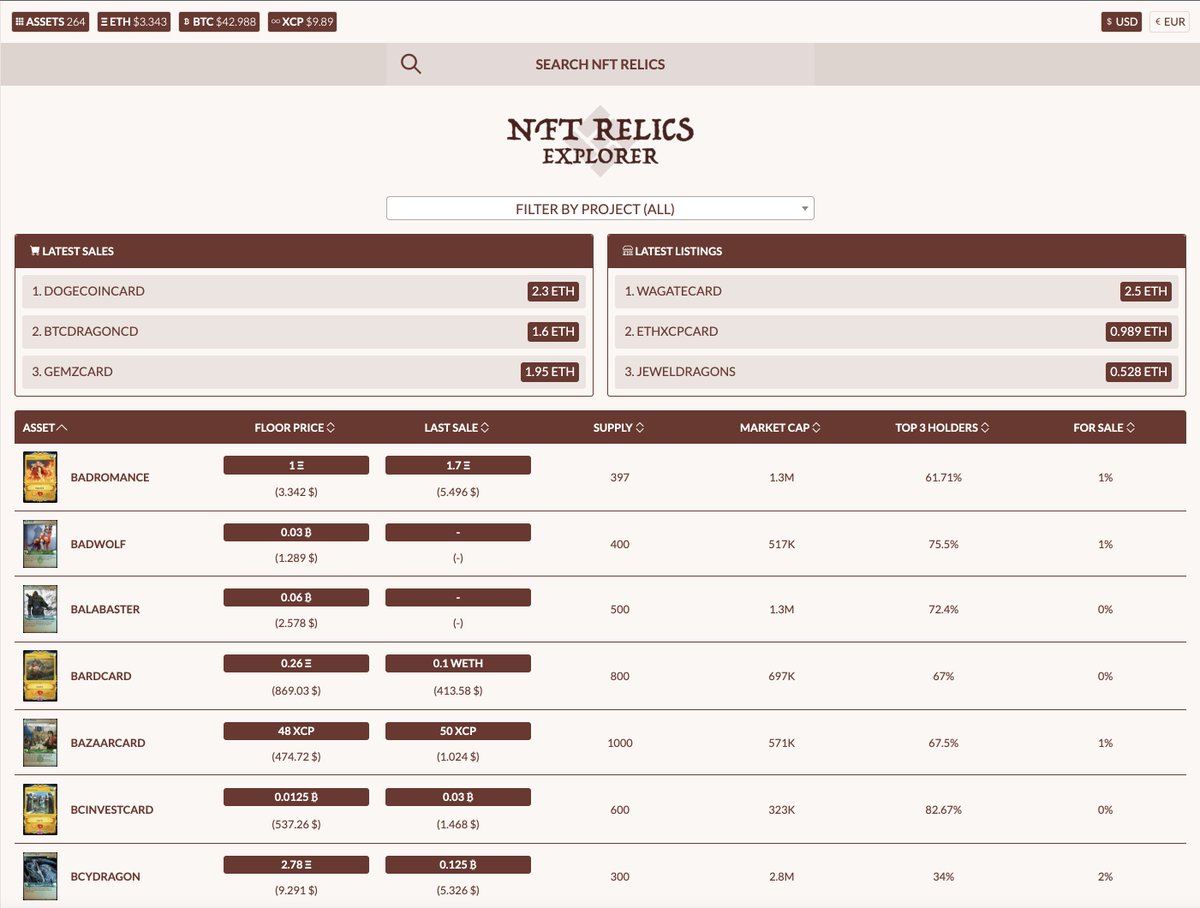Click BCINVESTCARD floor price 0.0125 BTC
1200x908 pixels.
click(x=296, y=797)
